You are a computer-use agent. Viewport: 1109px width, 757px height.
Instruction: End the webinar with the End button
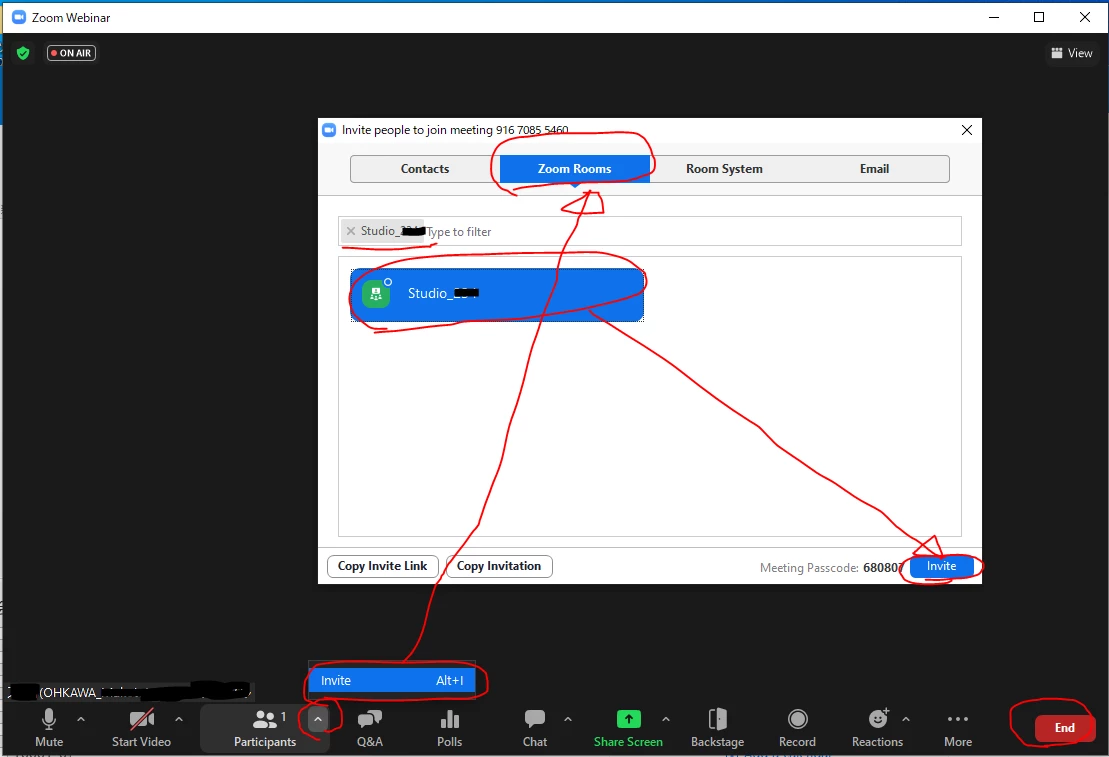point(1064,728)
